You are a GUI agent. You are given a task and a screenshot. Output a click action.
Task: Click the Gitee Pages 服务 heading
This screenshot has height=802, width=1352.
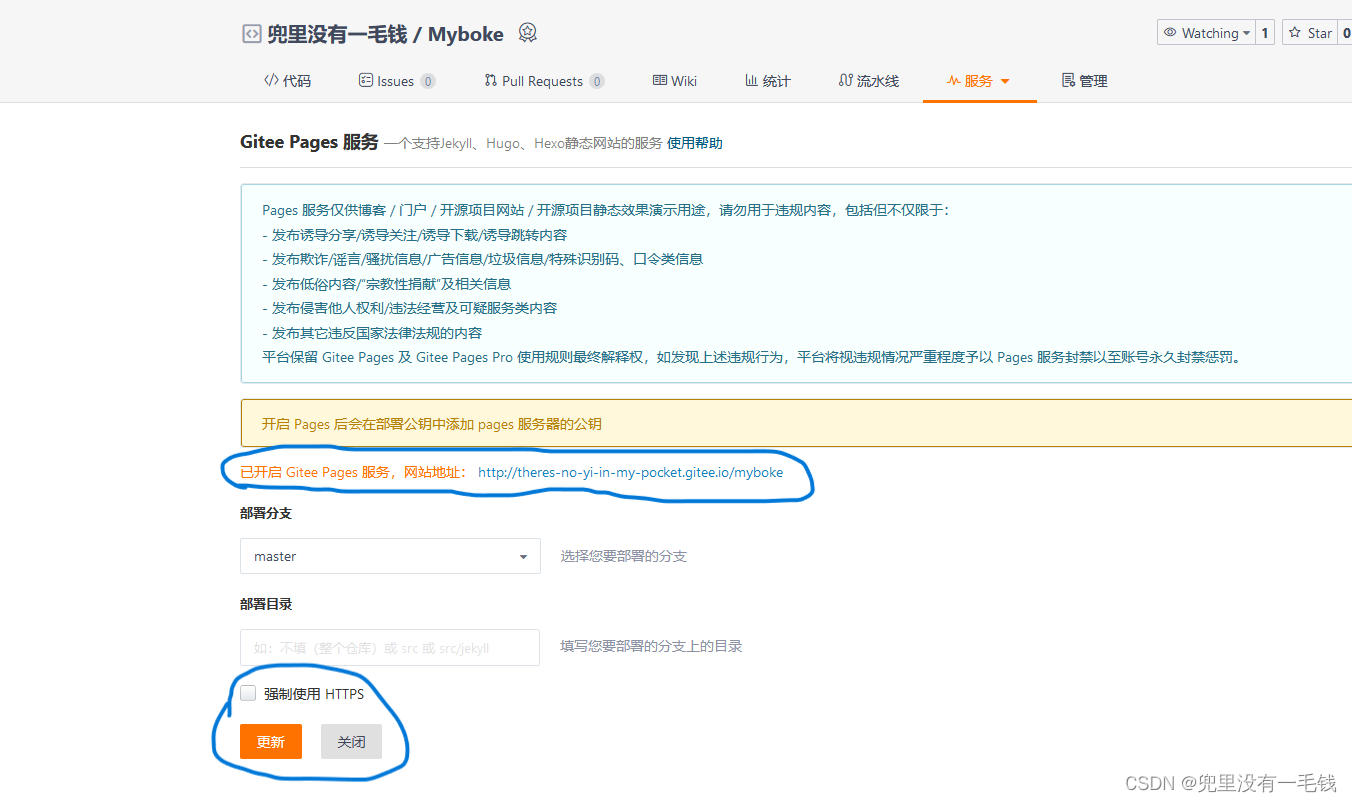click(309, 142)
